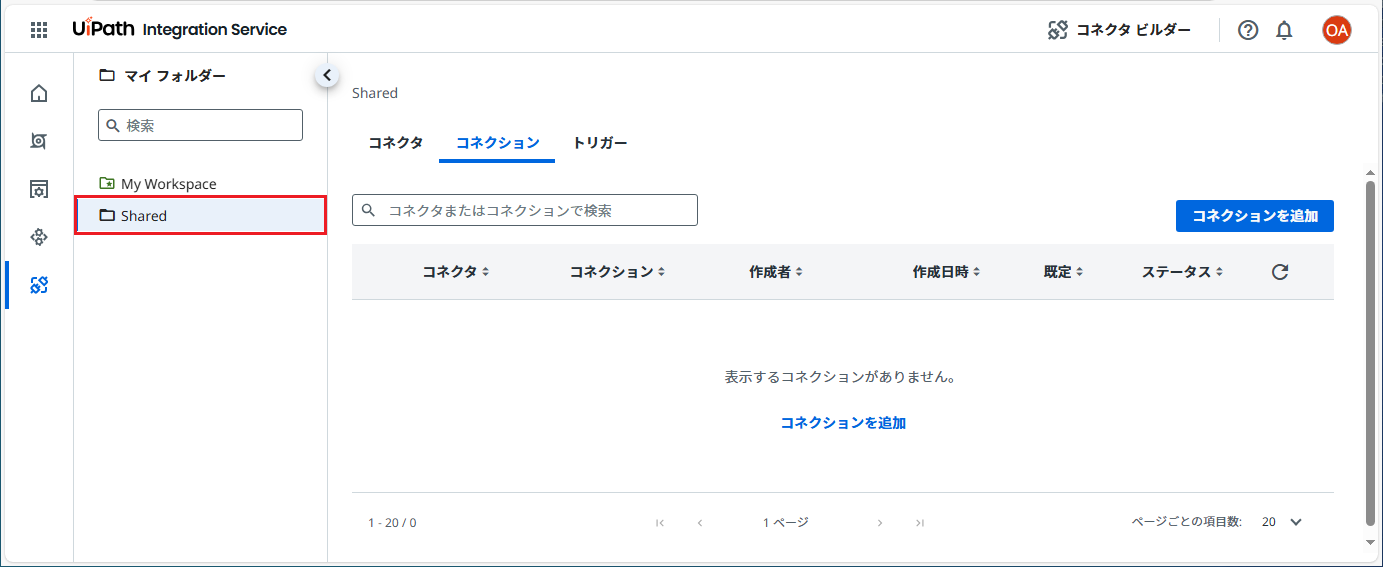Open the Connector Builder (コネクタ ビルダー)
Screen dimensions: 1383x567
(x=1119, y=30)
